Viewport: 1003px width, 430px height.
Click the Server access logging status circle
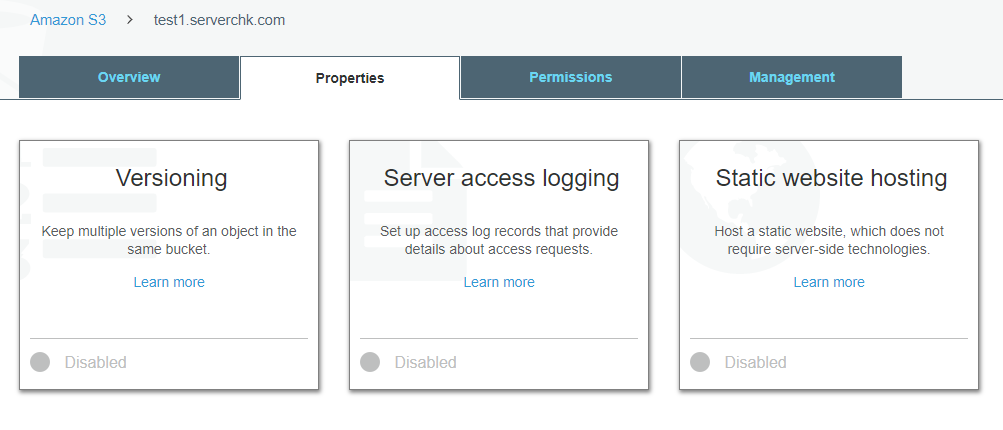(370, 362)
